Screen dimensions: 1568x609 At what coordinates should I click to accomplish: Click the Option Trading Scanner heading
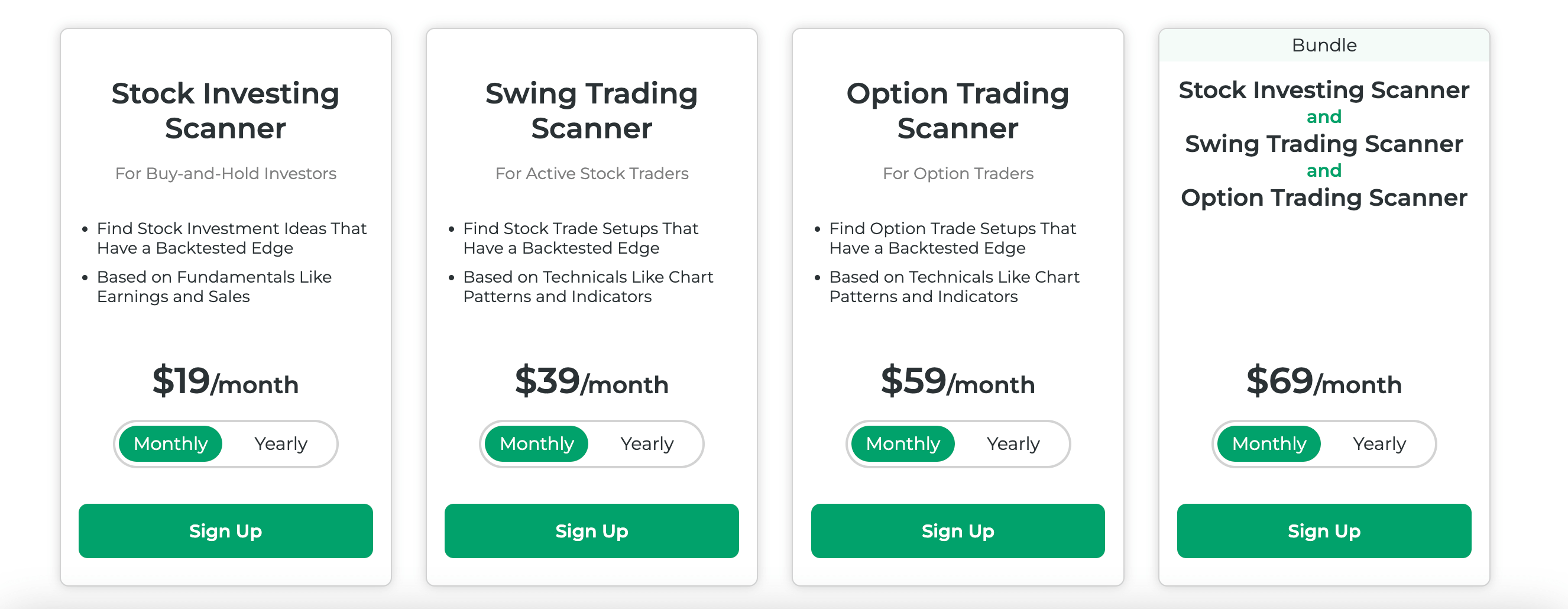(957, 111)
